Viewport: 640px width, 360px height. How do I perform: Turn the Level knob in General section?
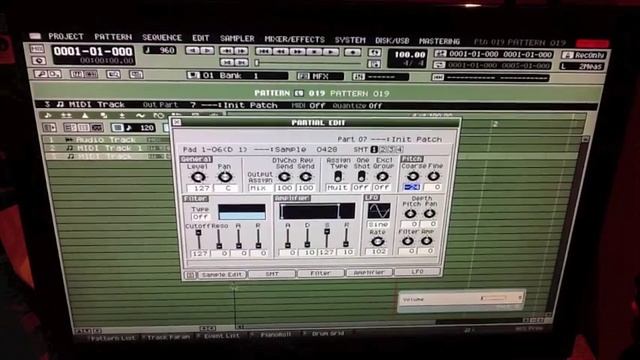[x=198, y=177]
